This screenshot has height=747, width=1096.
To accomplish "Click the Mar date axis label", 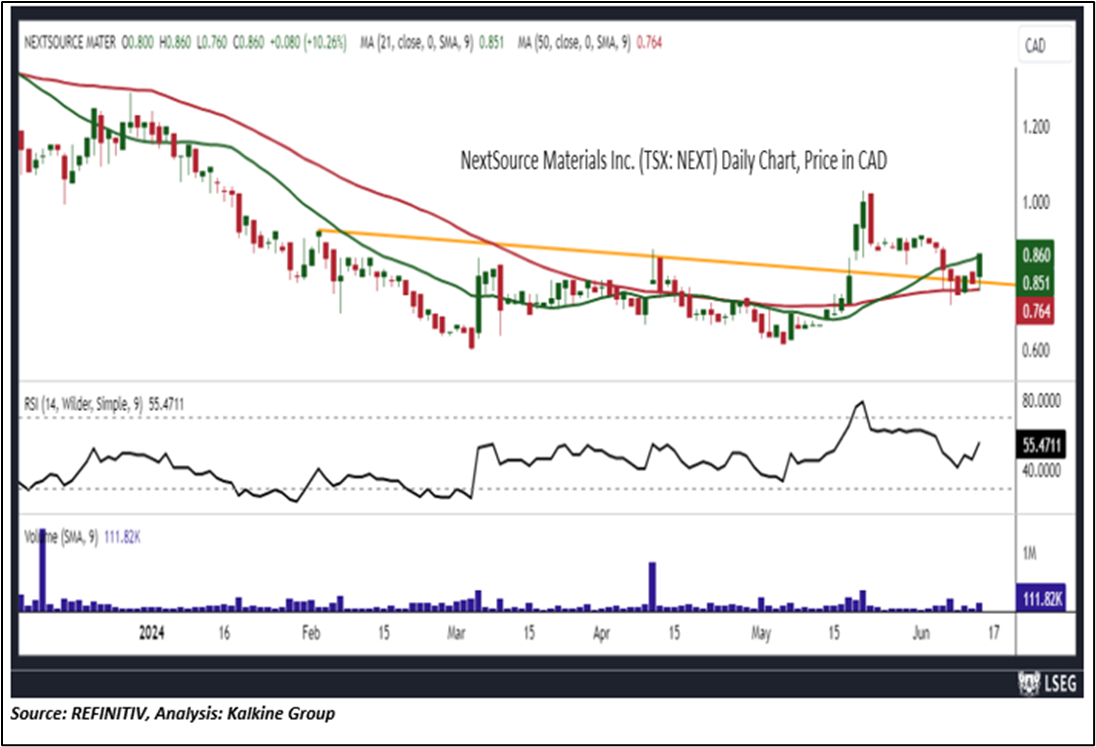I will (456, 633).
